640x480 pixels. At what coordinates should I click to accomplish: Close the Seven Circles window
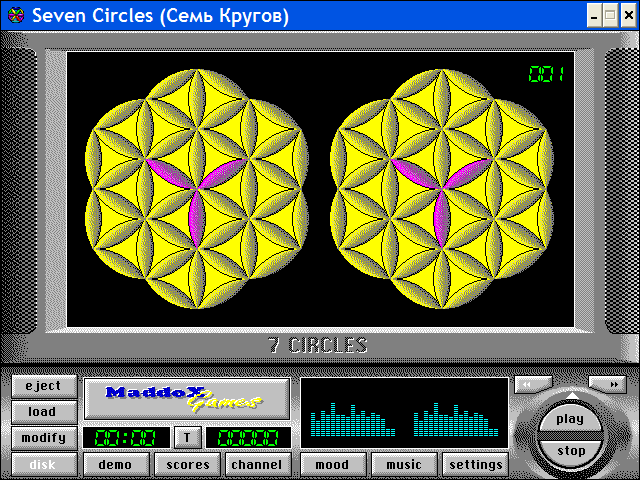click(629, 16)
